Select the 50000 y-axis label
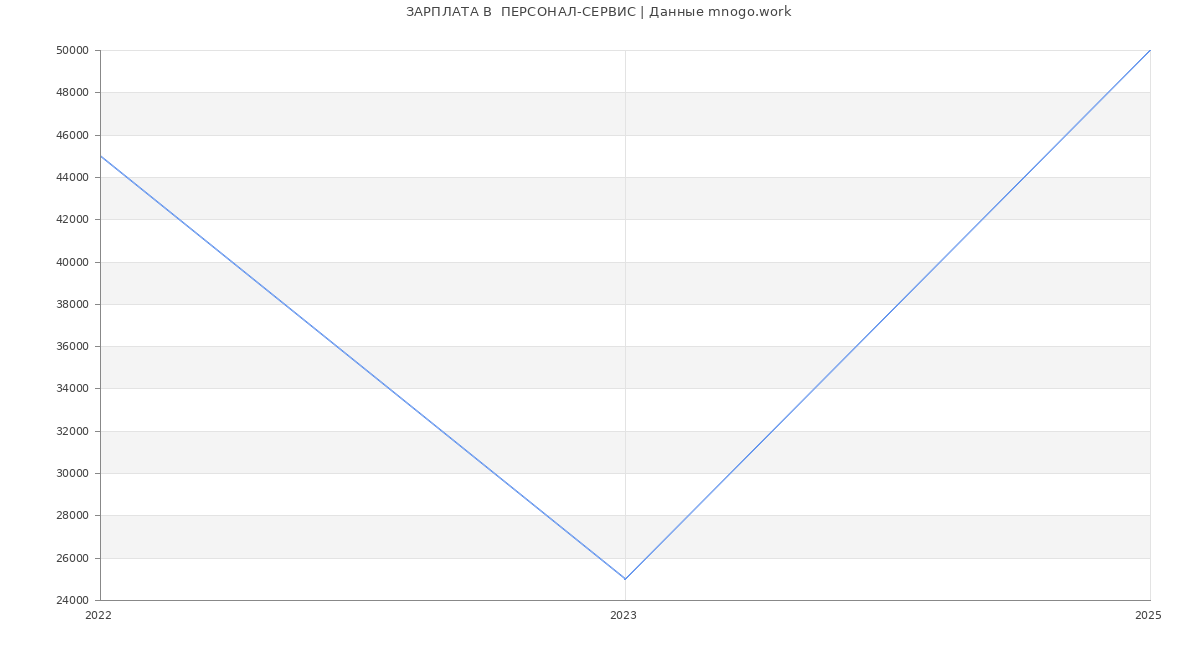The width and height of the screenshot is (1200, 650). point(73,51)
